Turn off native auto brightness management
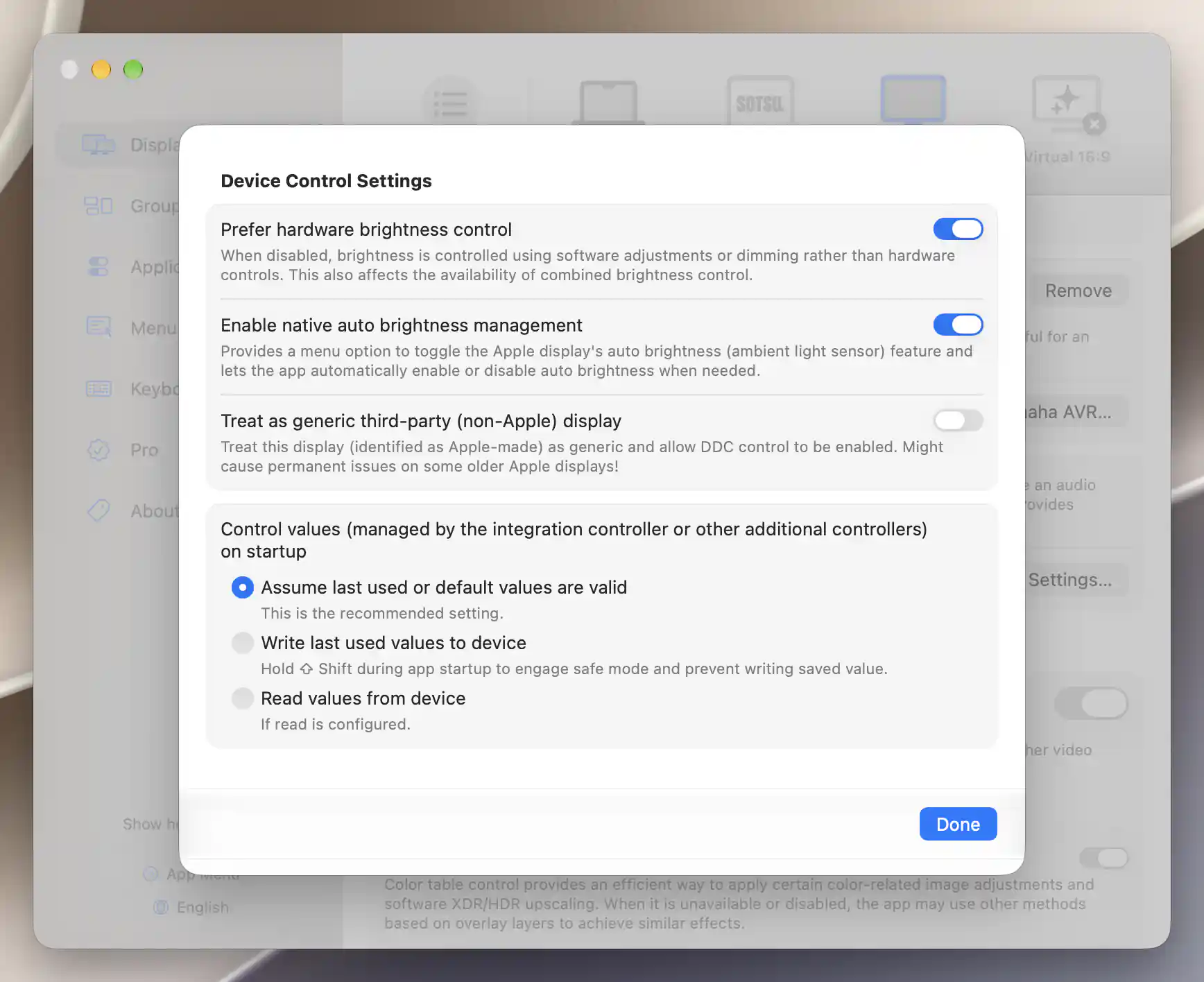The width and height of the screenshot is (1204, 982). tap(958, 325)
